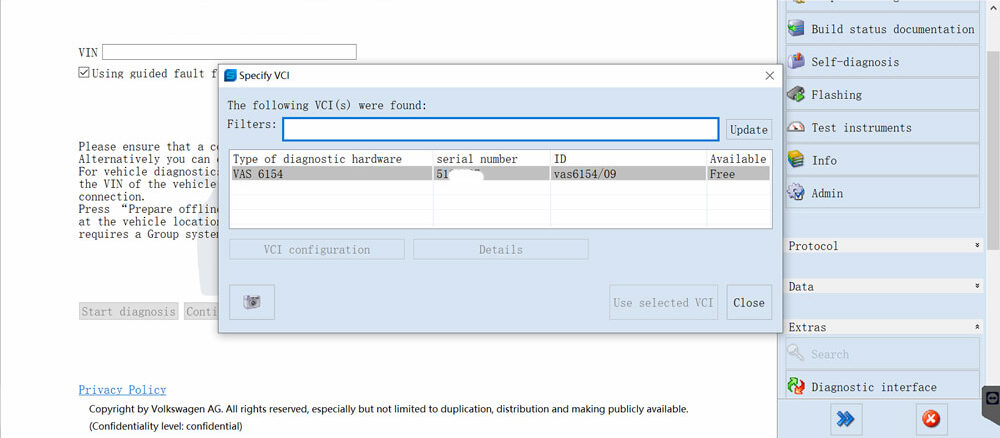Screen dimensions: 1000x438
Task: Click the Filters input field
Action: coord(501,129)
